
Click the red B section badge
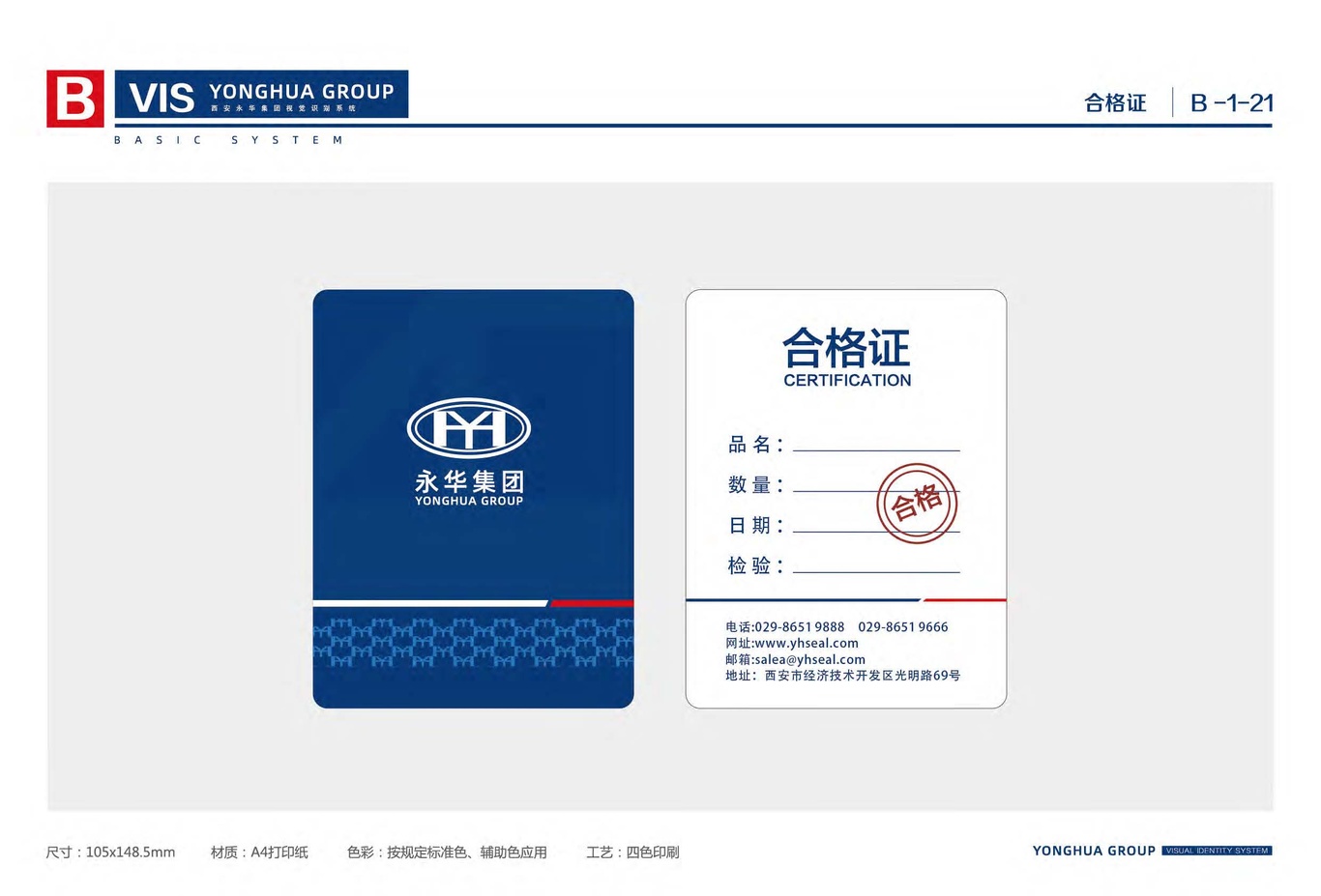(75, 99)
